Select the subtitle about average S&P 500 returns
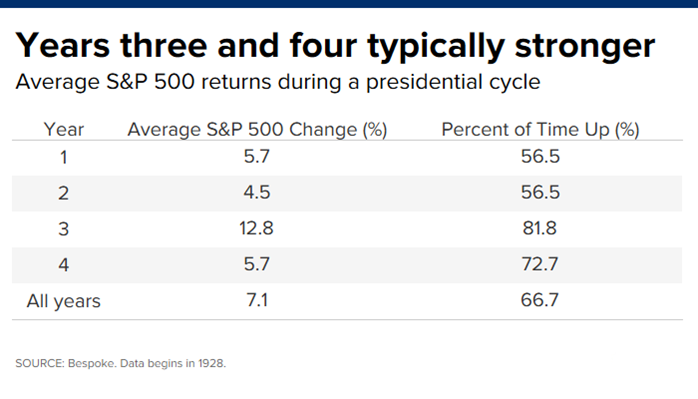Viewport: 698px width, 399px height. [x=278, y=82]
